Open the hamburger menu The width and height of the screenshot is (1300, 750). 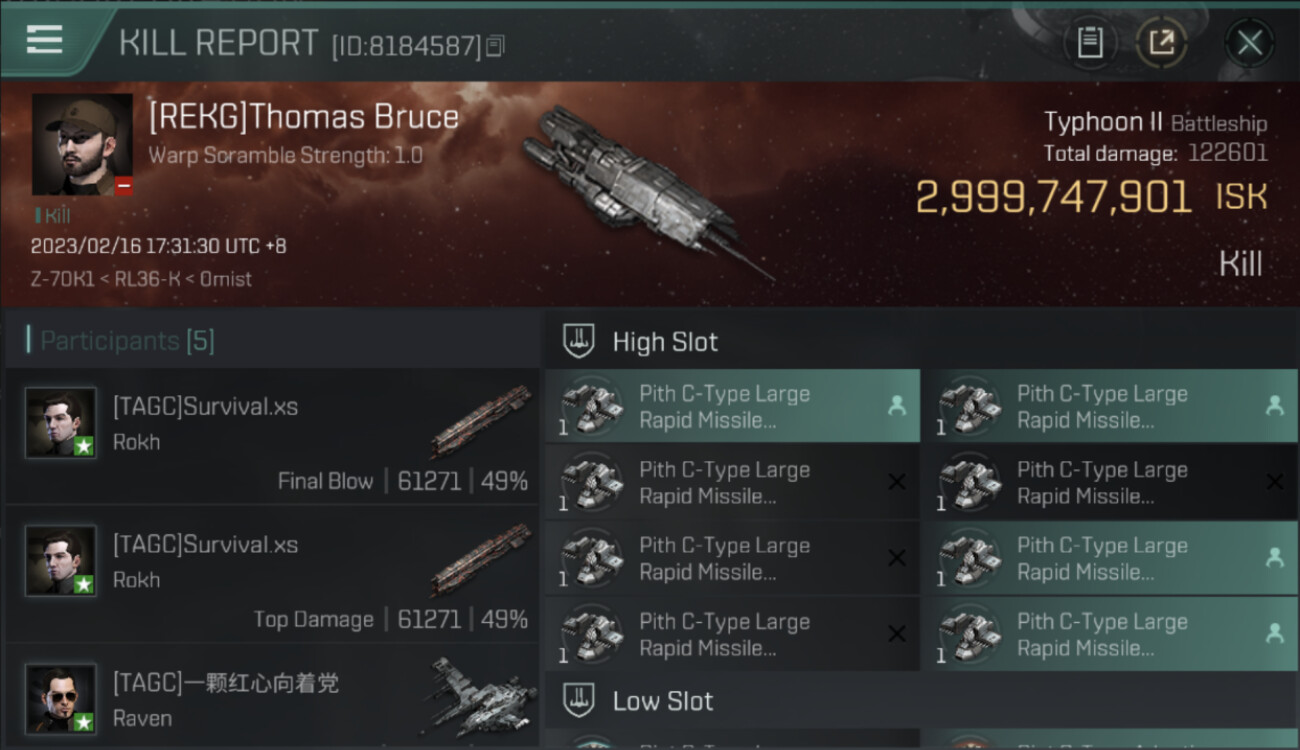45,40
